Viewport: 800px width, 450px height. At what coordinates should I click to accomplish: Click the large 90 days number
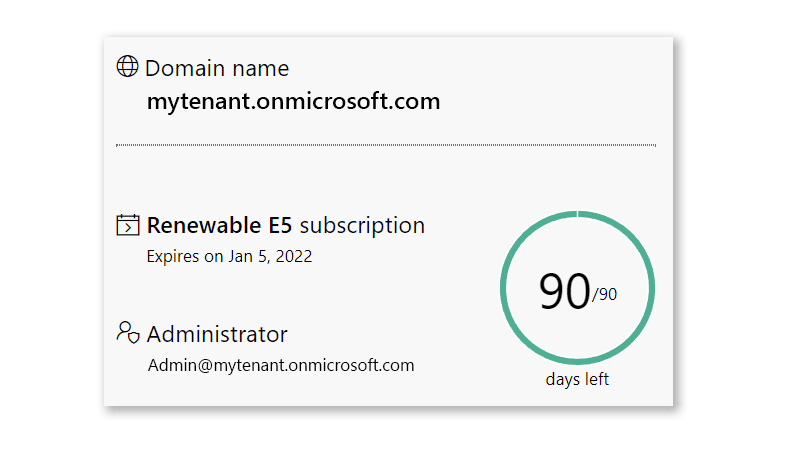(x=564, y=291)
